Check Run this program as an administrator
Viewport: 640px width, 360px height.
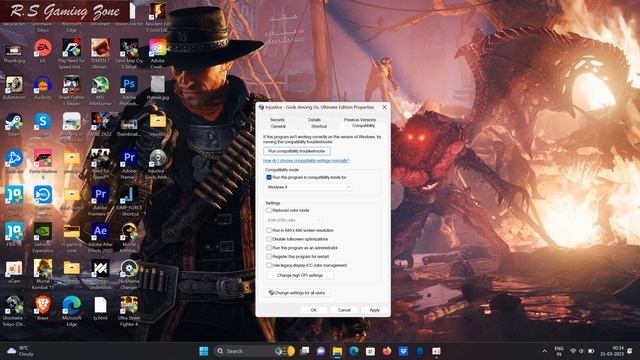click(269, 248)
